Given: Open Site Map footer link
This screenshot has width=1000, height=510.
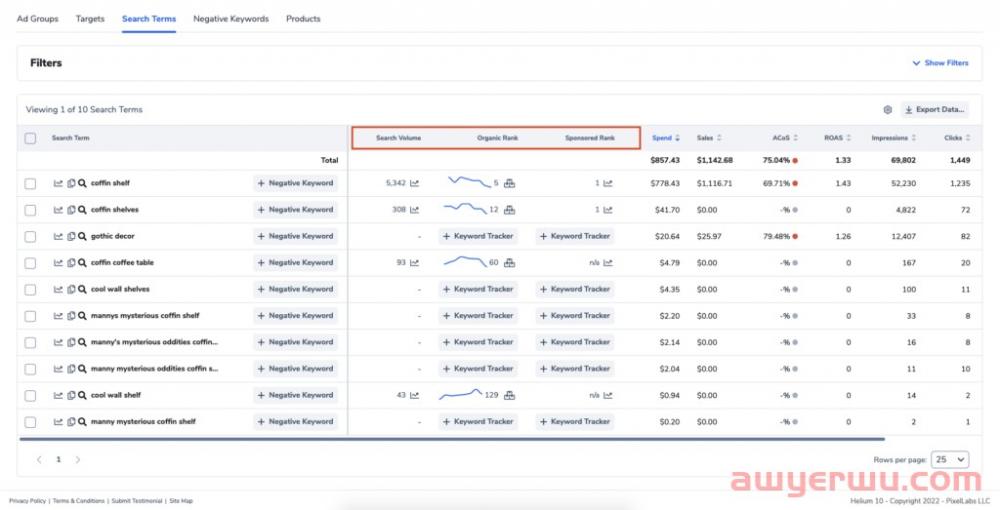Looking at the screenshot, I should tap(181, 501).
